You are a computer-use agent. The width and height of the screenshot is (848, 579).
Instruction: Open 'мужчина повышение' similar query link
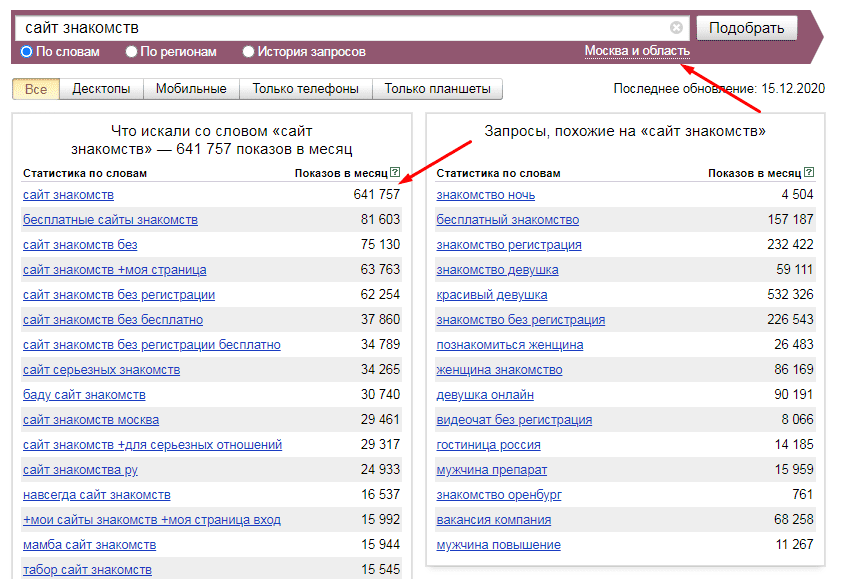(499, 545)
